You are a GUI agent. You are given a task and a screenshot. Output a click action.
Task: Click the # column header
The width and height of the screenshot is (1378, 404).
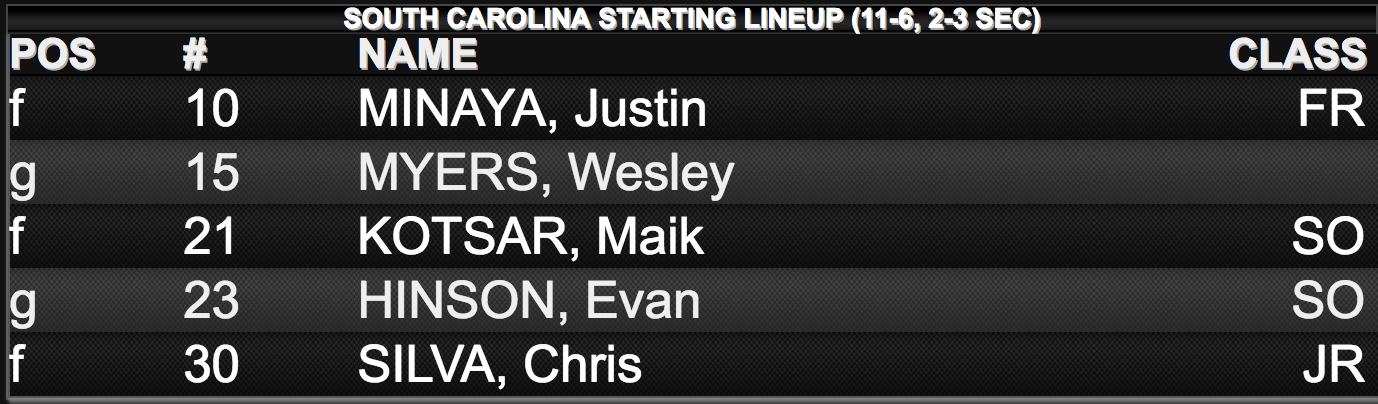pyautogui.click(x=196, y=55)
